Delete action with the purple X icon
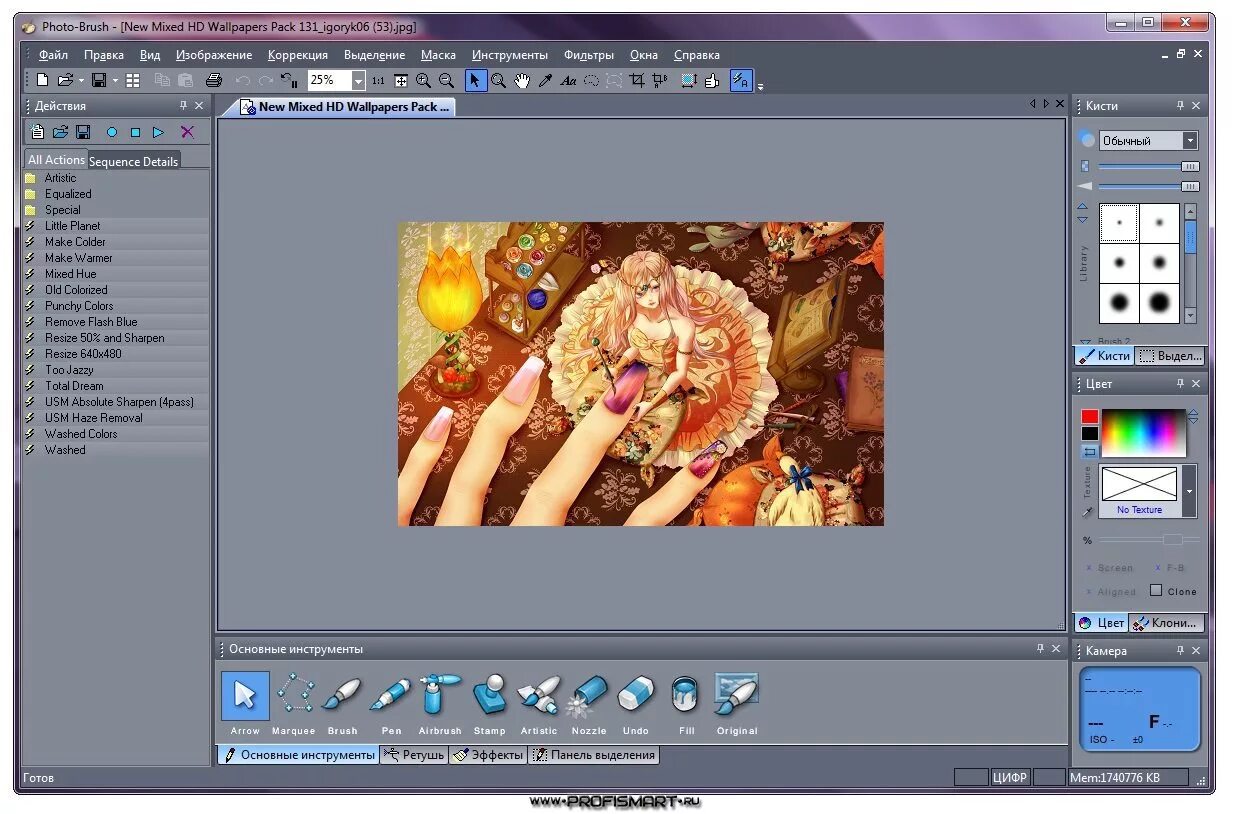Viewport: 1233px width, 814px height. click(187, 132)
